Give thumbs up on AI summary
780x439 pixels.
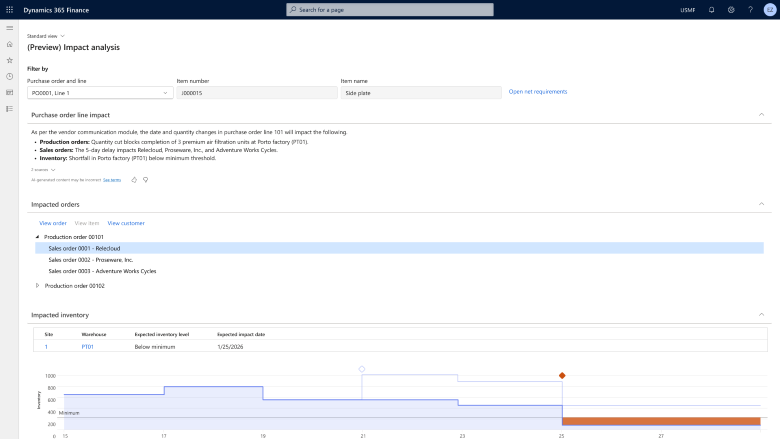click(x=134, y=180)
